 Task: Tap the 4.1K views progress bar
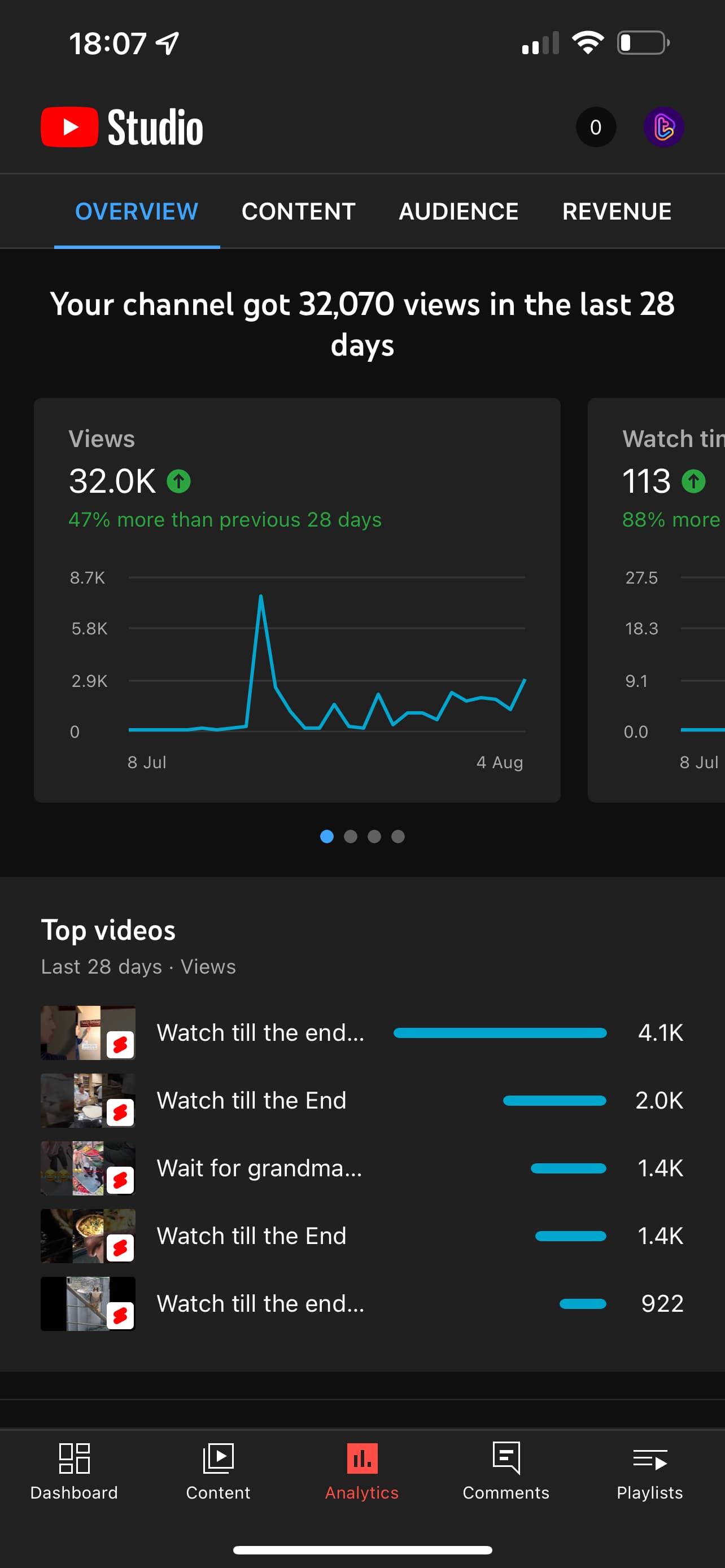pos(500,1033)
